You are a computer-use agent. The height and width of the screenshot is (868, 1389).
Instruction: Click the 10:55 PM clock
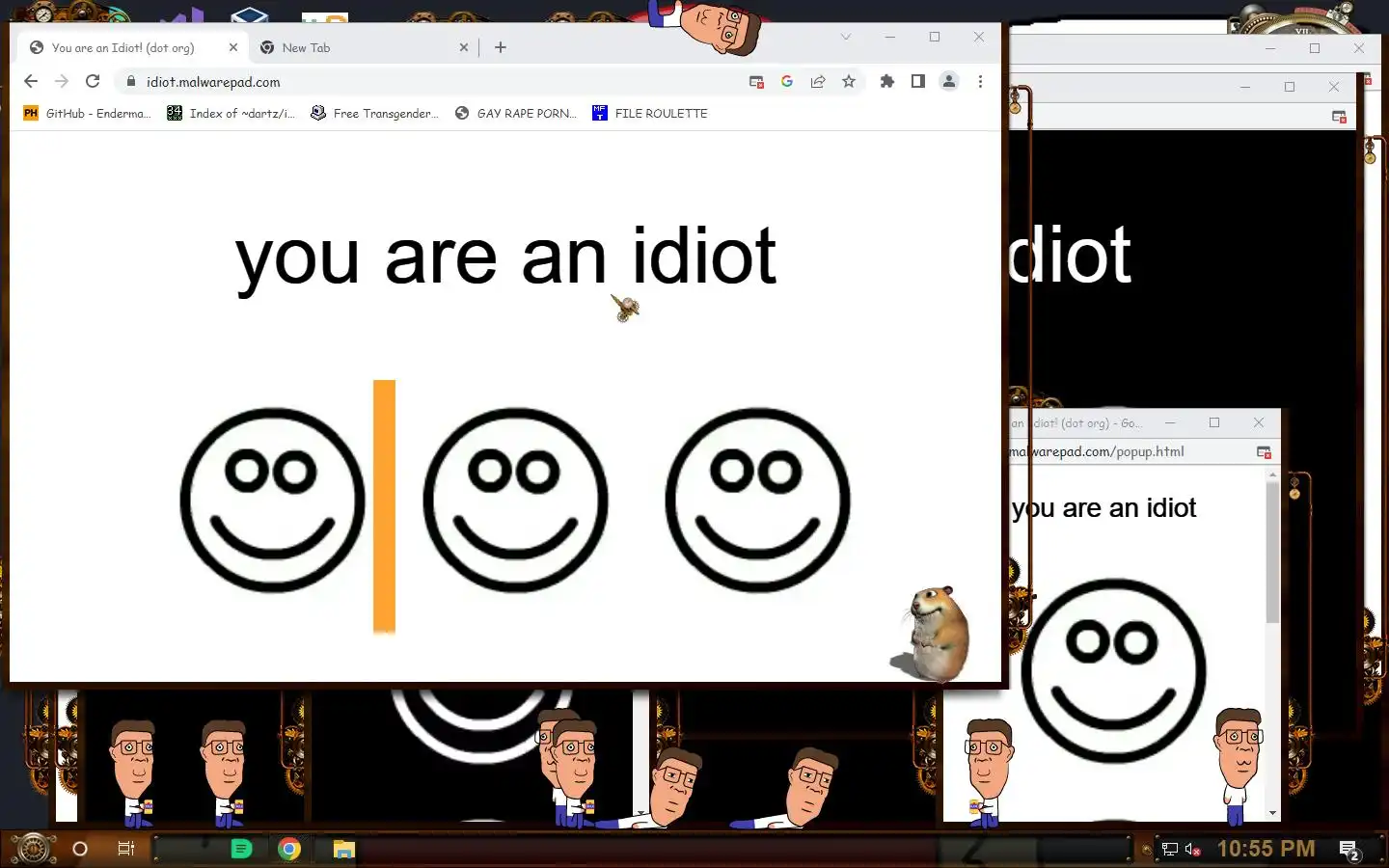(x=1266, y=849)
